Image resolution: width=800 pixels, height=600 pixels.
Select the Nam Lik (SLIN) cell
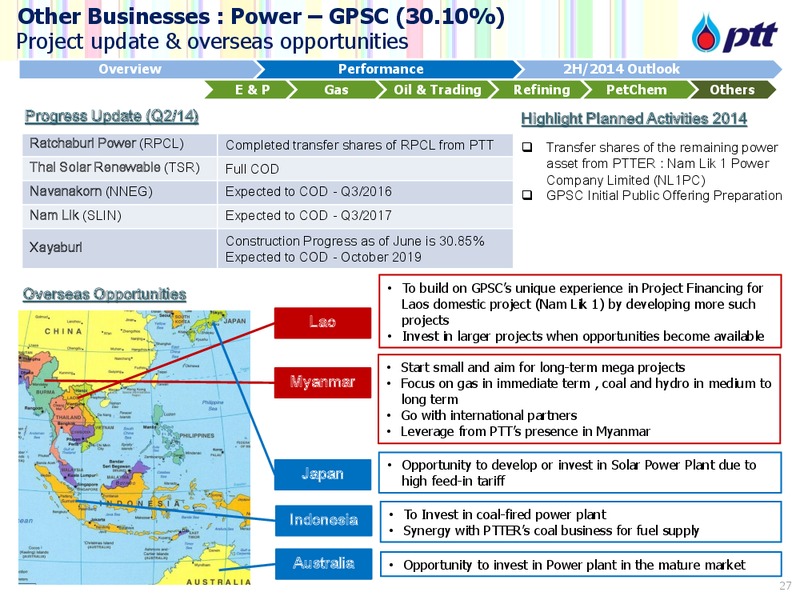[x=120, y=216]
